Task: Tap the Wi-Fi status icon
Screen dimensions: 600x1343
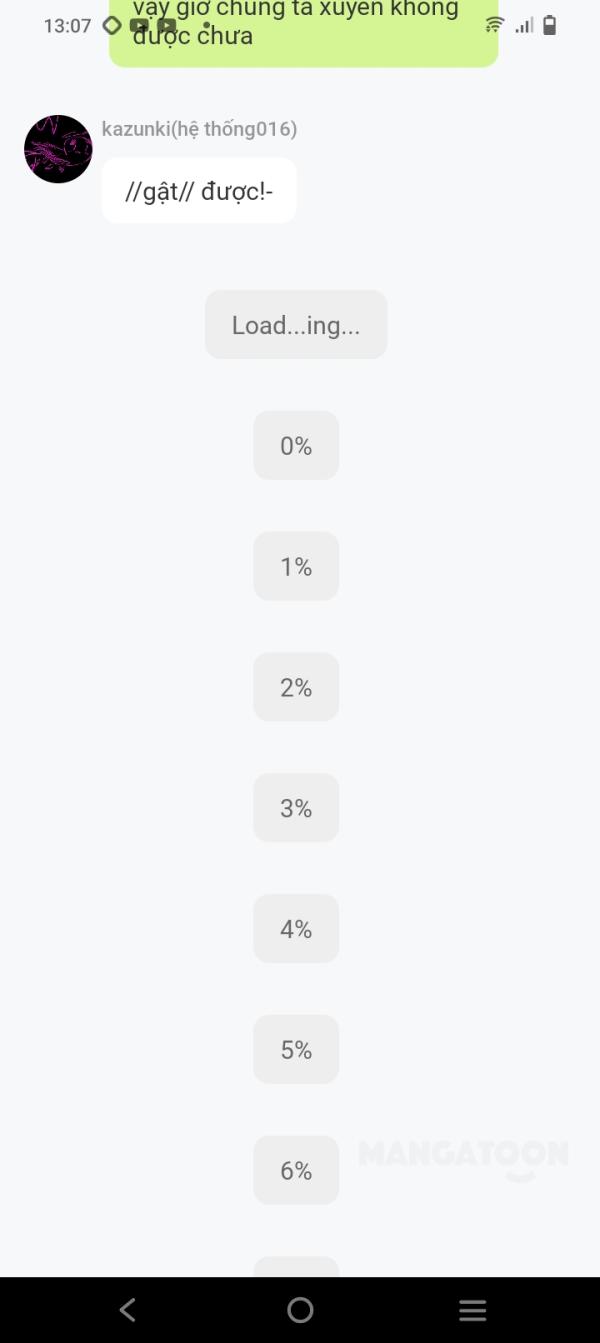Action: (x=494, y=25)
